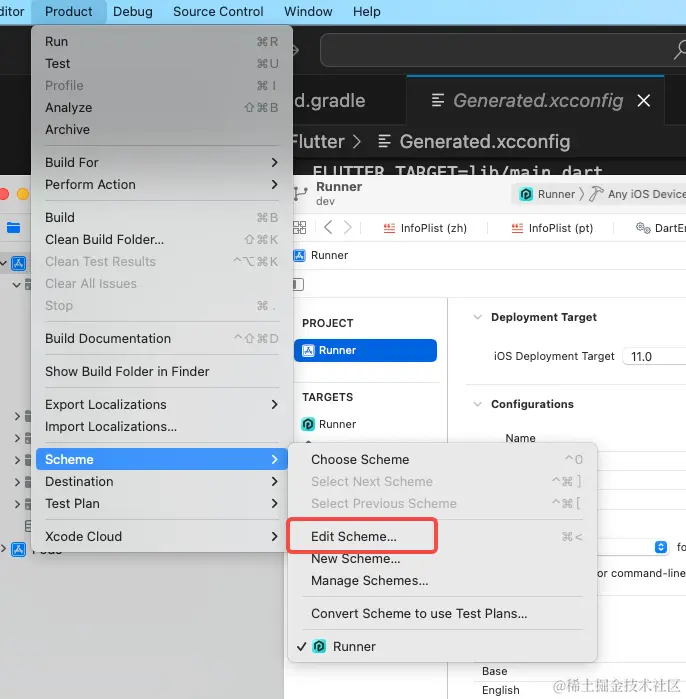
Task: Select Archive menu entry
Action: [x=162, y=129]
